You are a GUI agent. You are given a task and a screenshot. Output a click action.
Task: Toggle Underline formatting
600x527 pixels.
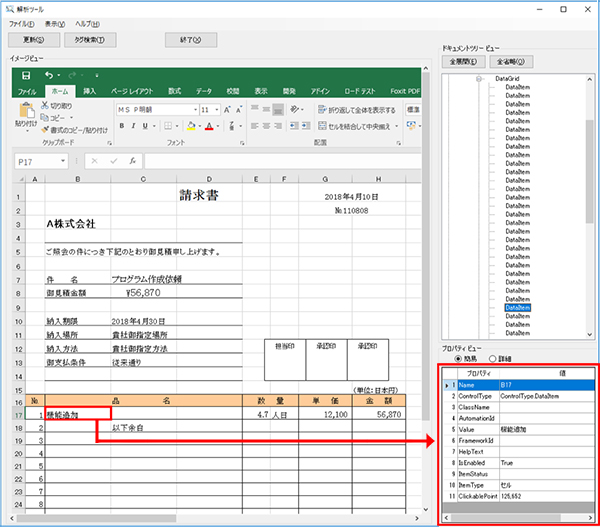[145, 126]
